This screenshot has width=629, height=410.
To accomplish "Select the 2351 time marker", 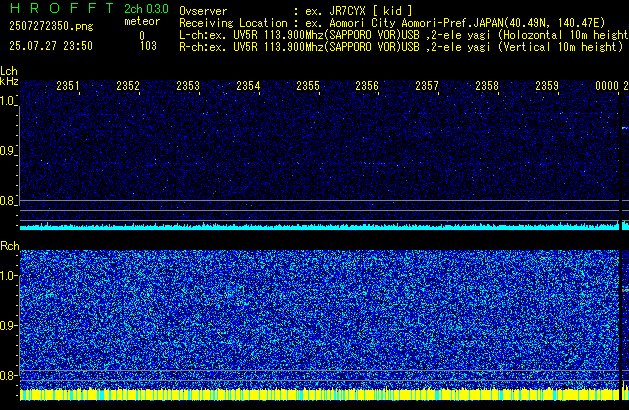I will coord(68,86).
